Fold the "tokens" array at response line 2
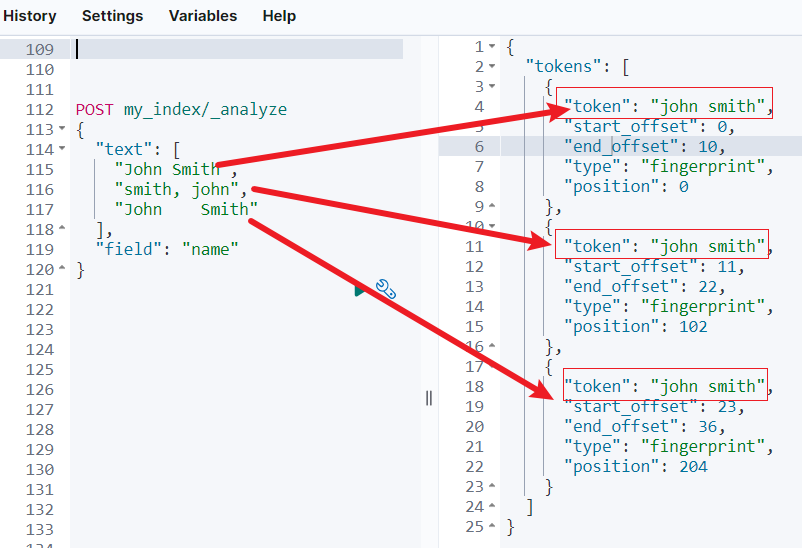Viewport: 802px width, 548px height. coord(492,66)
